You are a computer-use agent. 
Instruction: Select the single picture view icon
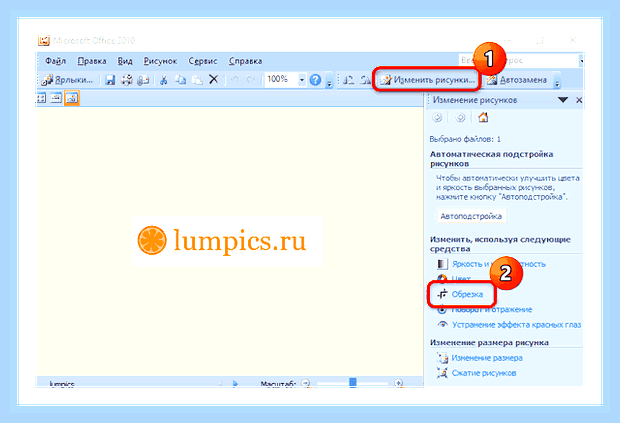(x=72, y=98)
